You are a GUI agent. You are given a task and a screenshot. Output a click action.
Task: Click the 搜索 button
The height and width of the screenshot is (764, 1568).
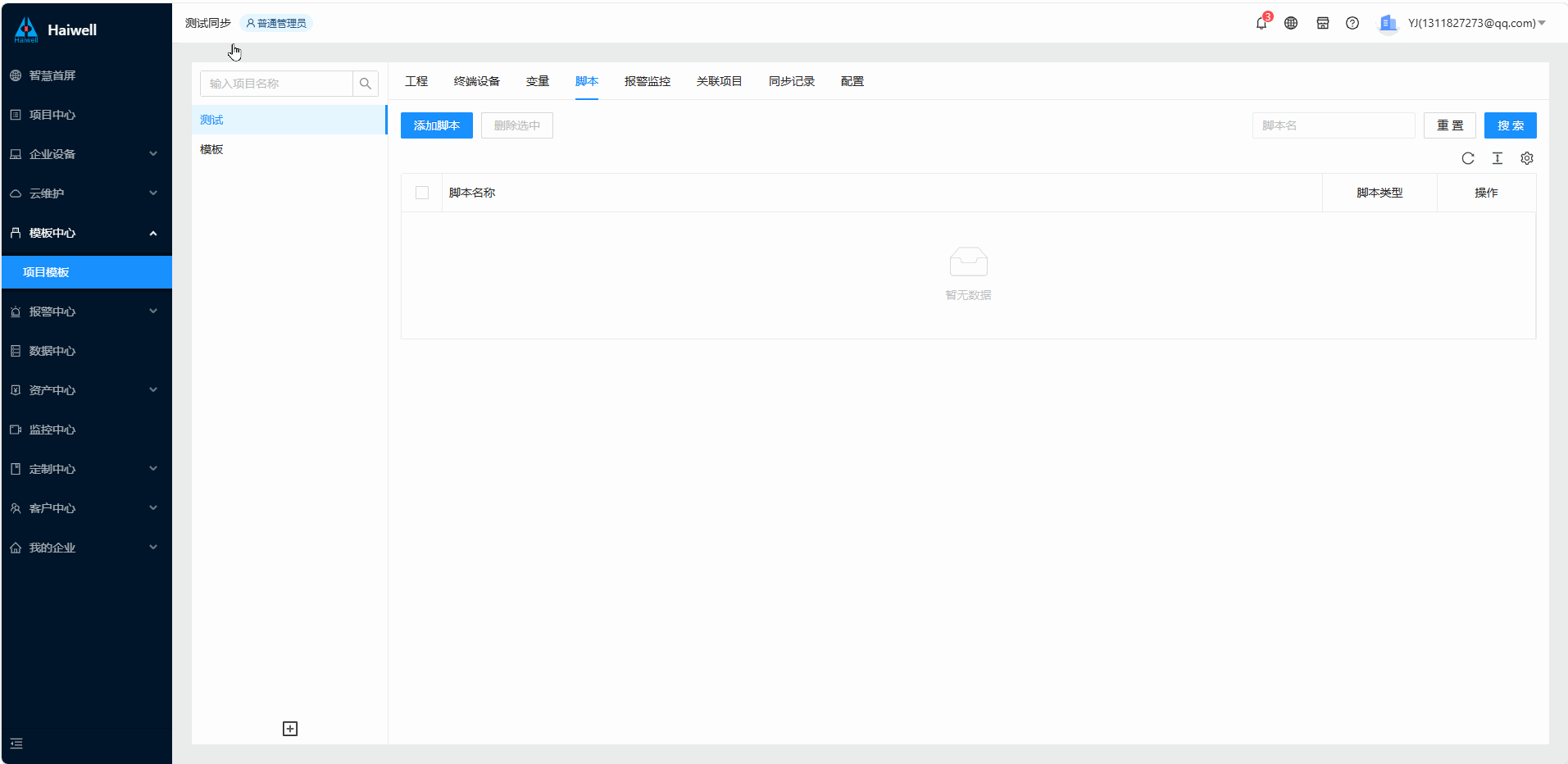pos(1510,125)
